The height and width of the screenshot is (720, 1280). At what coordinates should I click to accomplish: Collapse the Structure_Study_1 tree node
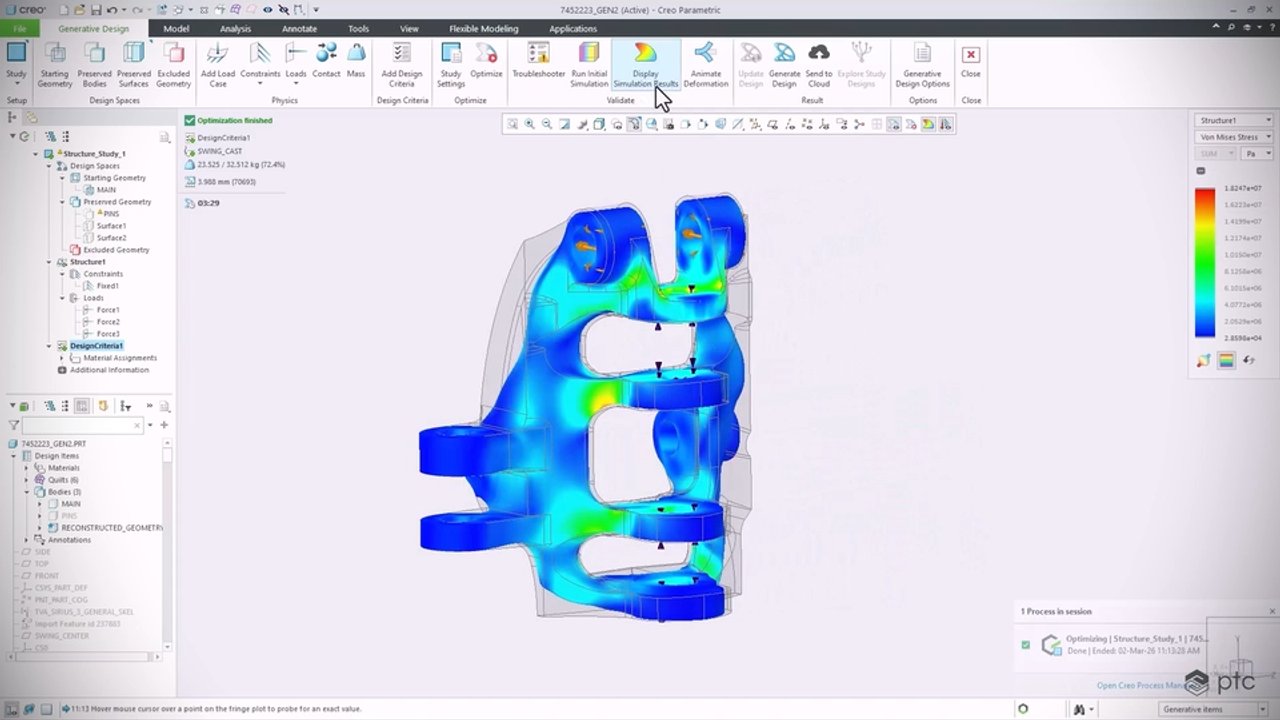pos(36,154)
